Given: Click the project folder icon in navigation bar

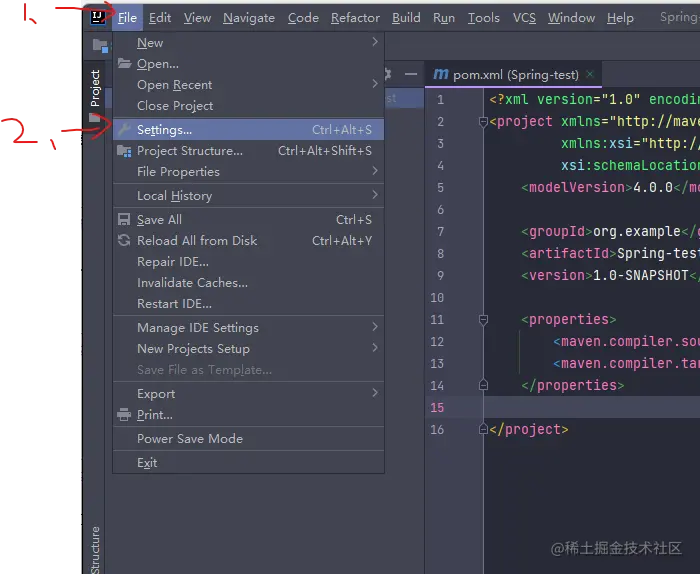Looking at the screenshot, I should (x=100, y=46).
